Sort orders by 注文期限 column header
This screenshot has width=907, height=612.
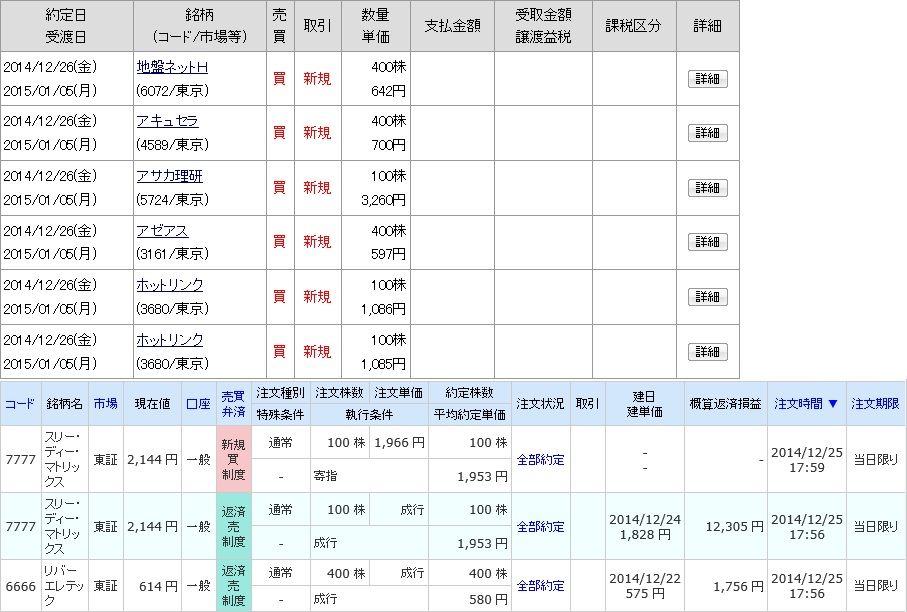tap(876, 404)
